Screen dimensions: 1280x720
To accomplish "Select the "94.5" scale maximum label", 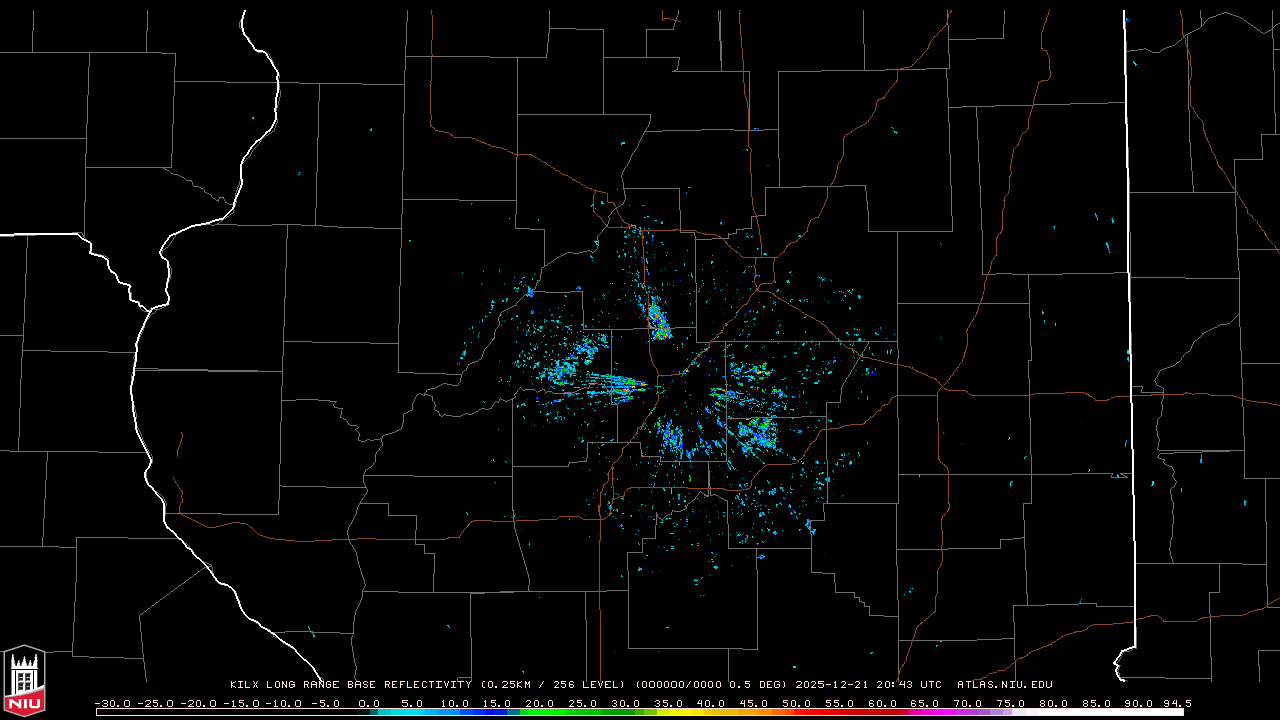I will point(1177,703).
